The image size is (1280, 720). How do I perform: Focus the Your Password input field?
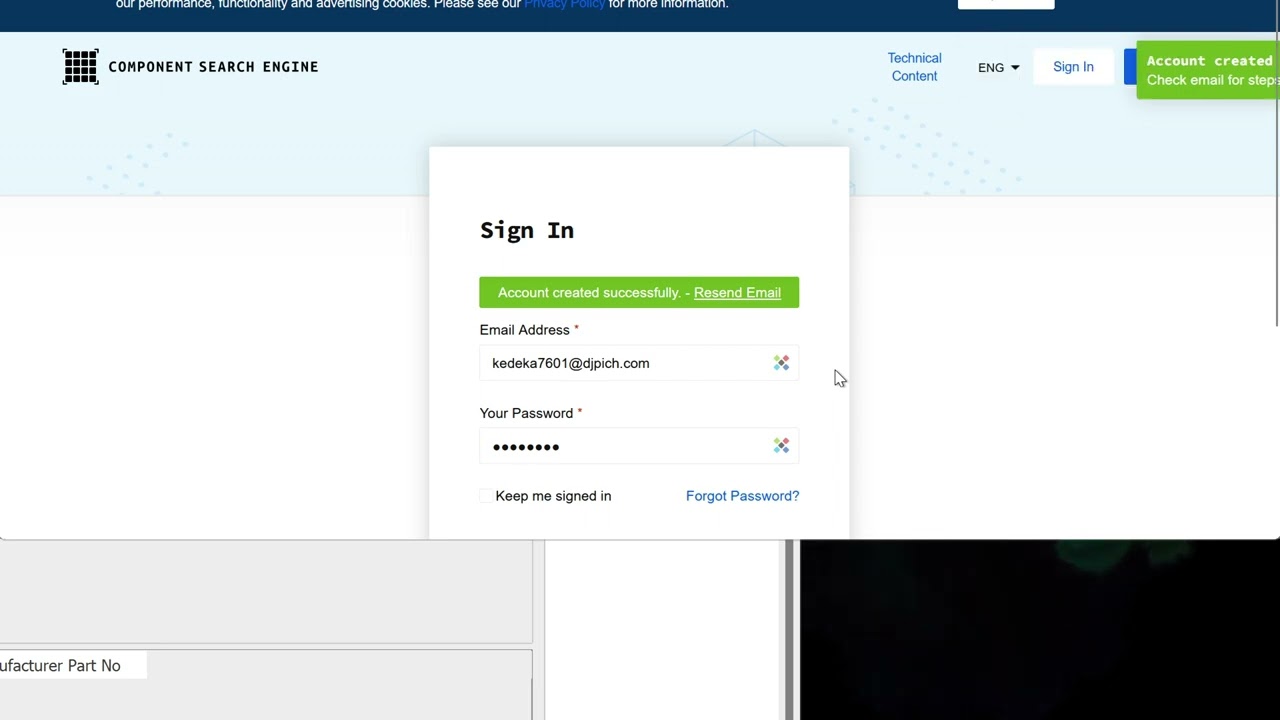639,446
